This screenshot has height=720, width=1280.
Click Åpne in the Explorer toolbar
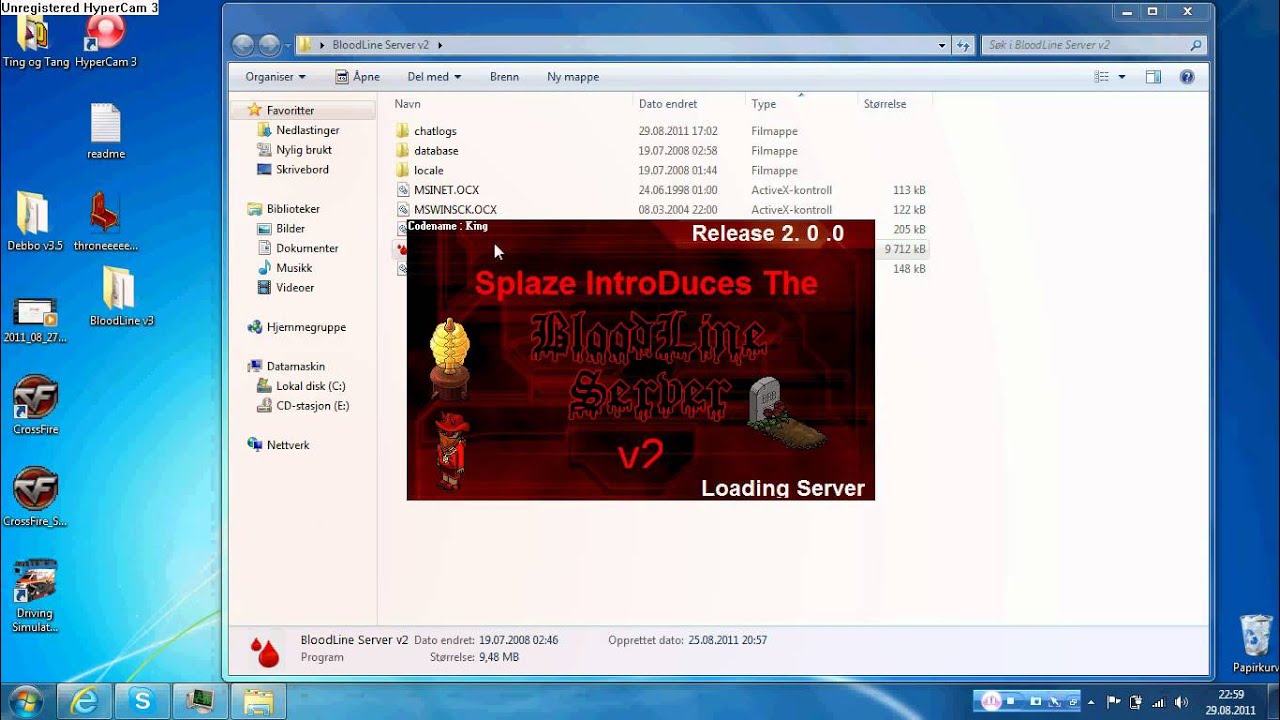click(357, 77)
